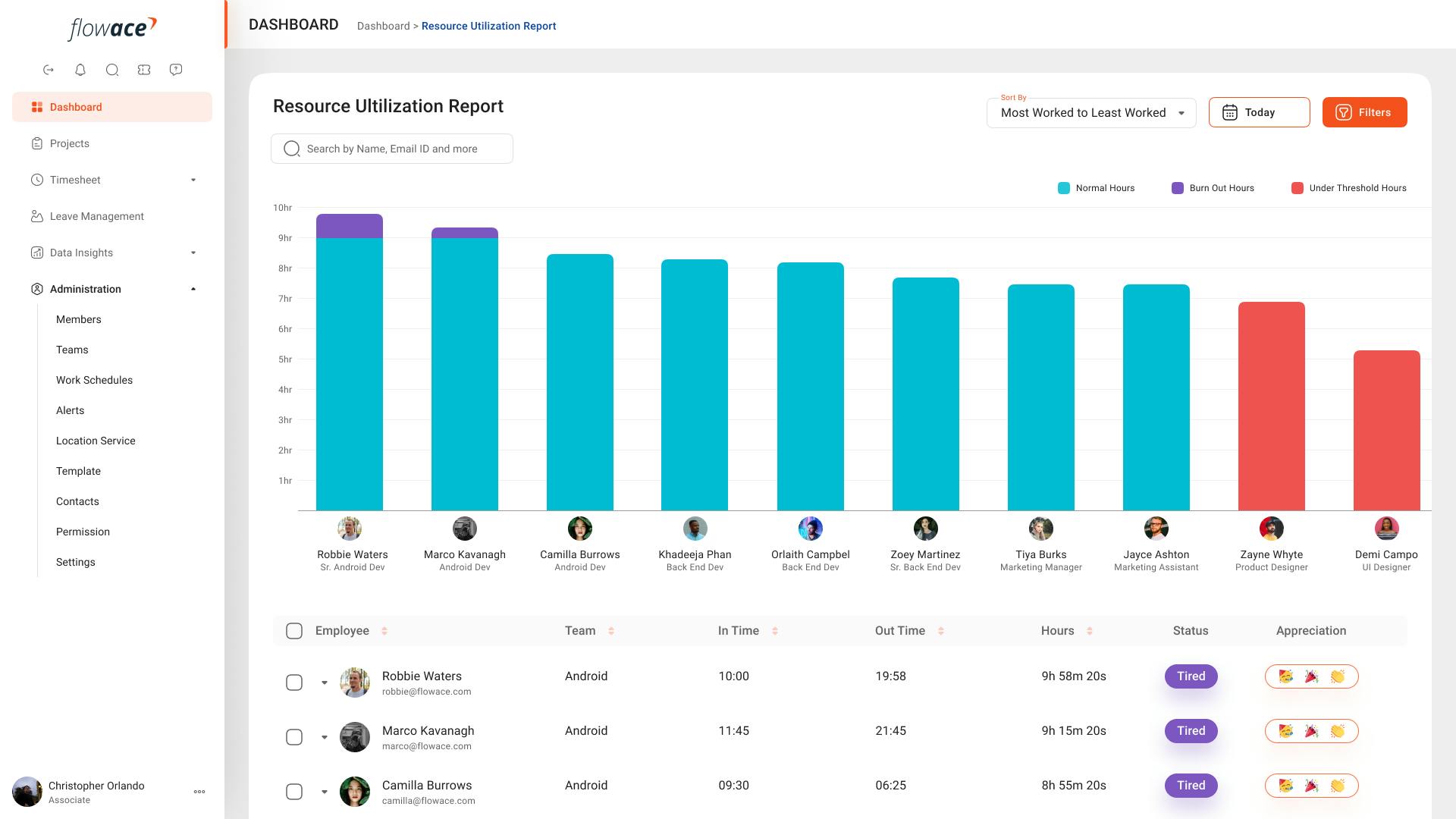This screenshot has height=819, width=1456.
Task: Click the help chat bubble icon
Action: [176, 70]
